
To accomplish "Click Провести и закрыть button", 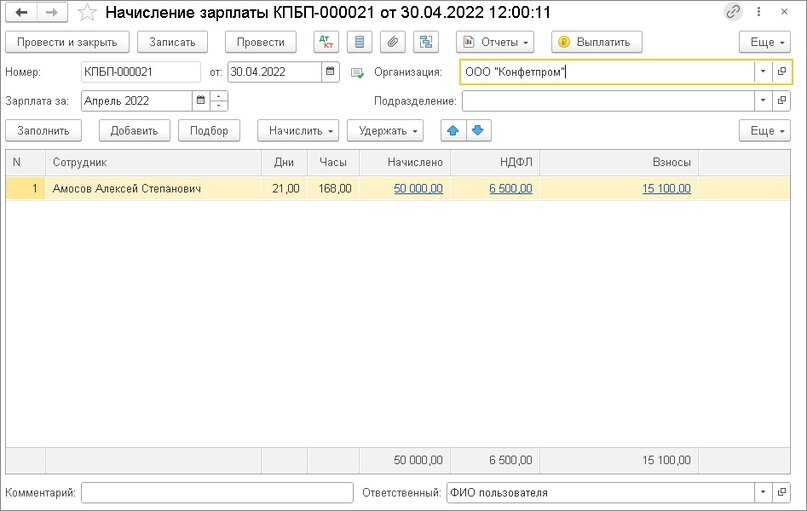I will 67,42.
